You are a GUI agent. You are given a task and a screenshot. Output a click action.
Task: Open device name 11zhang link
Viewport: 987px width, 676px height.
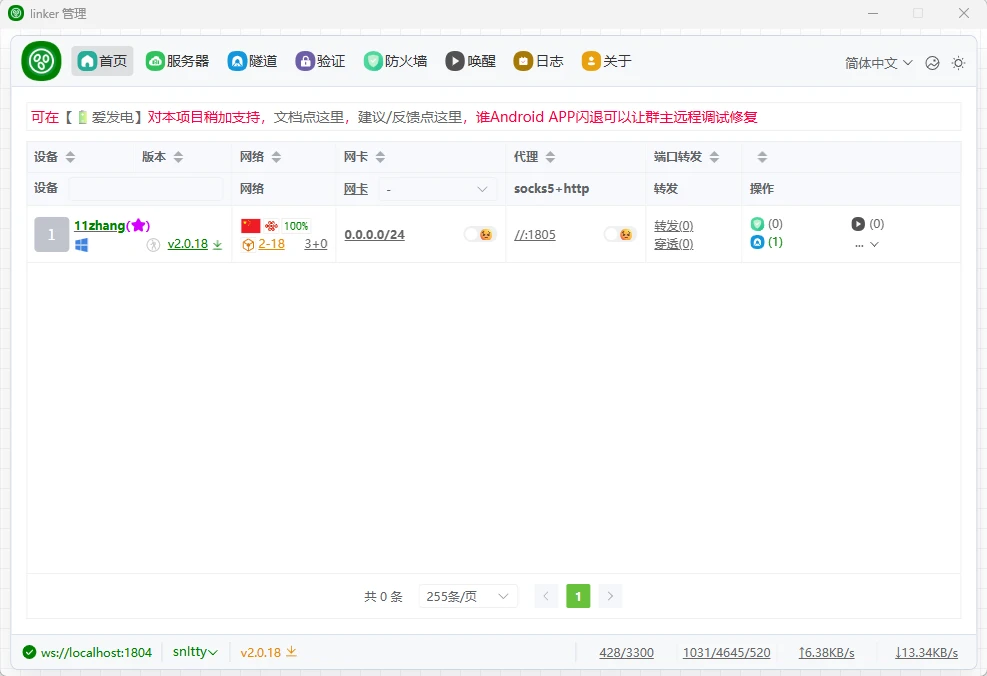pyautogui.click(x=99, y=225)
